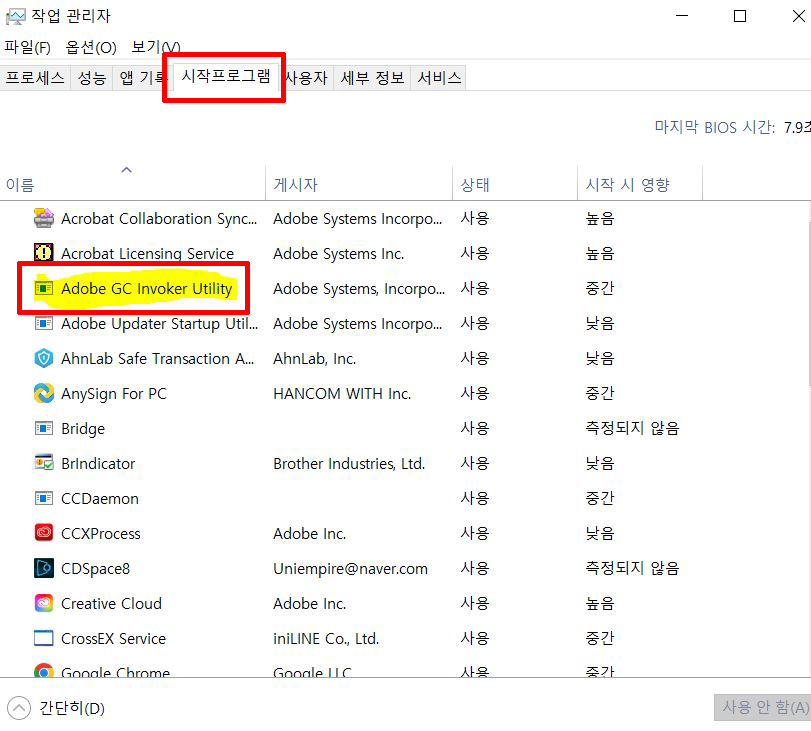The height and width of the screenshot is (731, 811).
Task: Select the BrIndicator row name
Action: (x=98, y=464)
